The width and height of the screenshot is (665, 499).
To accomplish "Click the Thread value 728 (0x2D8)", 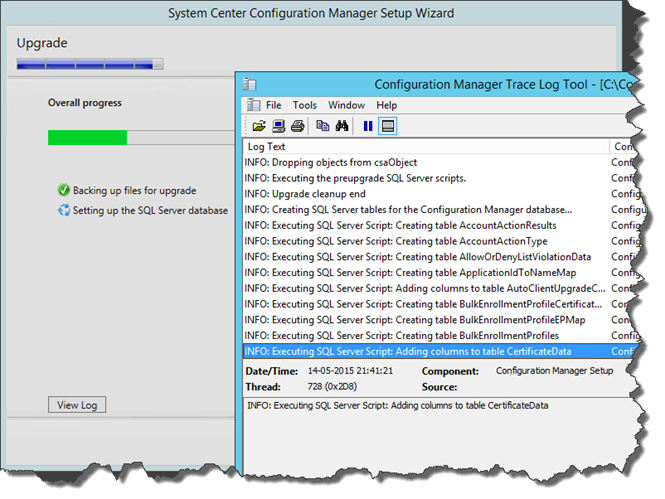I will tap(332, 387).
